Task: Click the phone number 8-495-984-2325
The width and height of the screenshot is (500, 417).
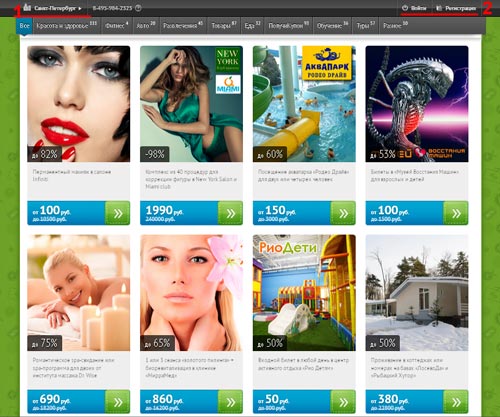Action: [x=112, y=8]
